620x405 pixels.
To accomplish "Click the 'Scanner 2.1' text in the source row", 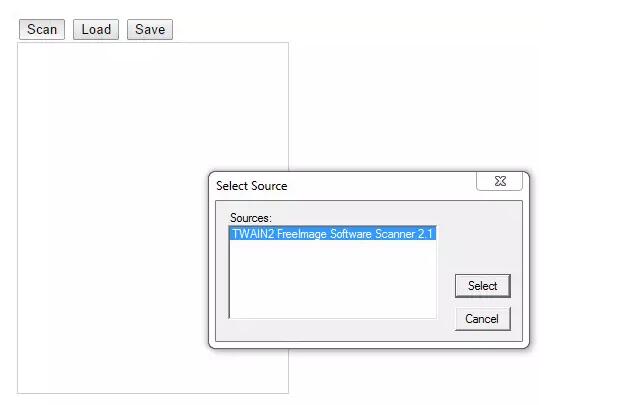I will 404,234.
